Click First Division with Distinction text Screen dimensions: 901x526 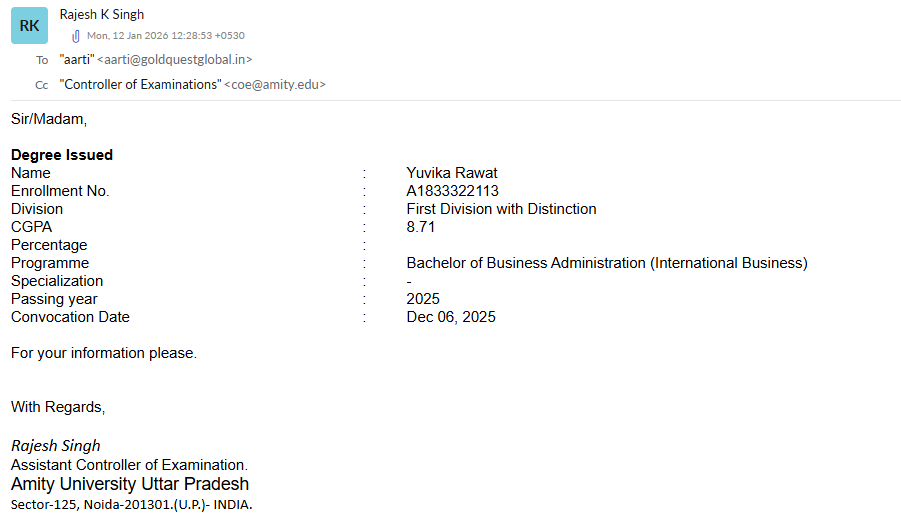coord(501,209)
